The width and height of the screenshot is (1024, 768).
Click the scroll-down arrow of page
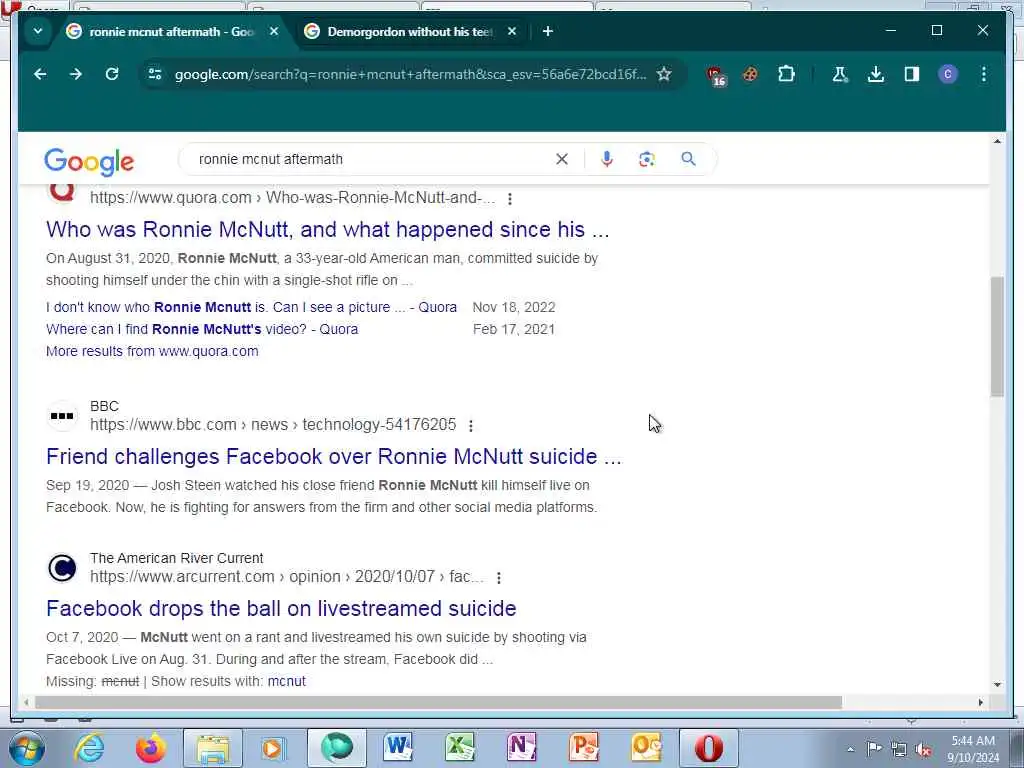(x=997, y=684)
